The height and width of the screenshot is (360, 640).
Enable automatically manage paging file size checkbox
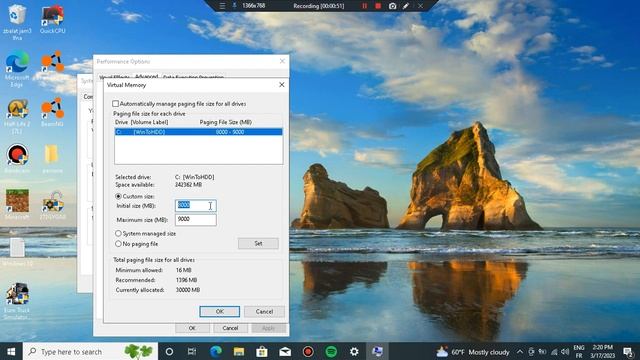pyautogui.click(x=116, y=104)
